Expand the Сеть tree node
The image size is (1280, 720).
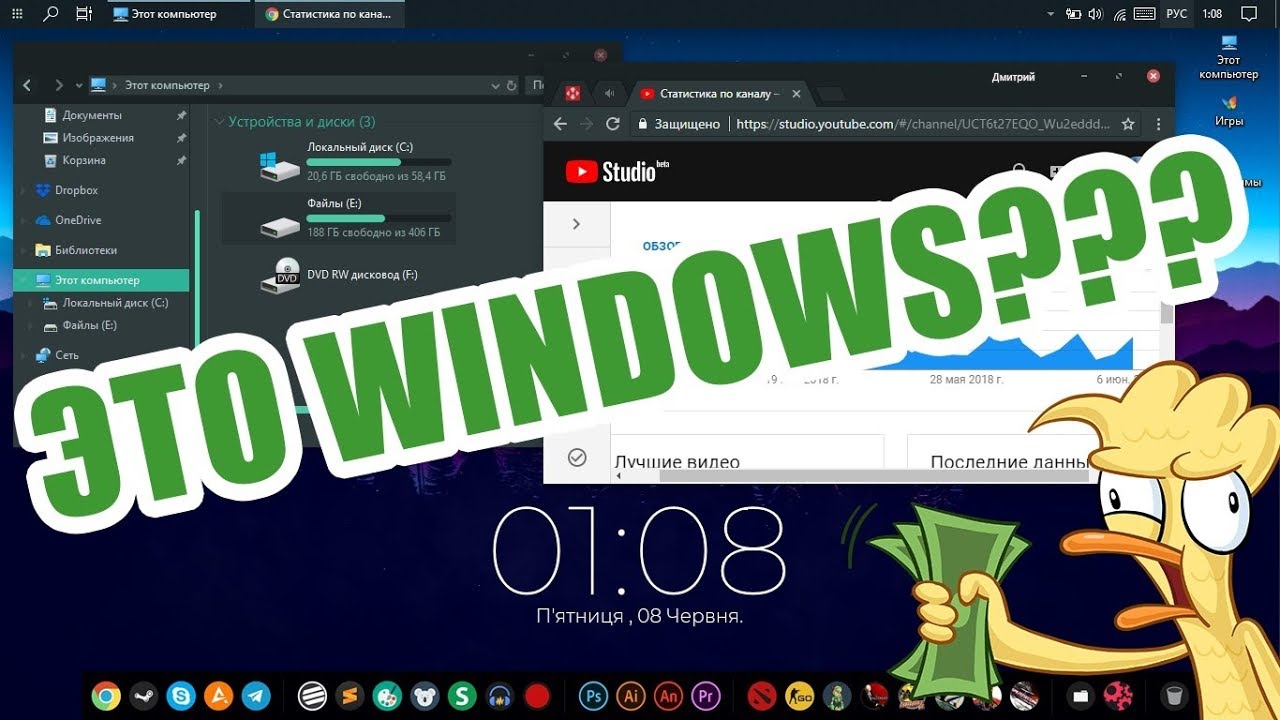click(x=24, y=355)
